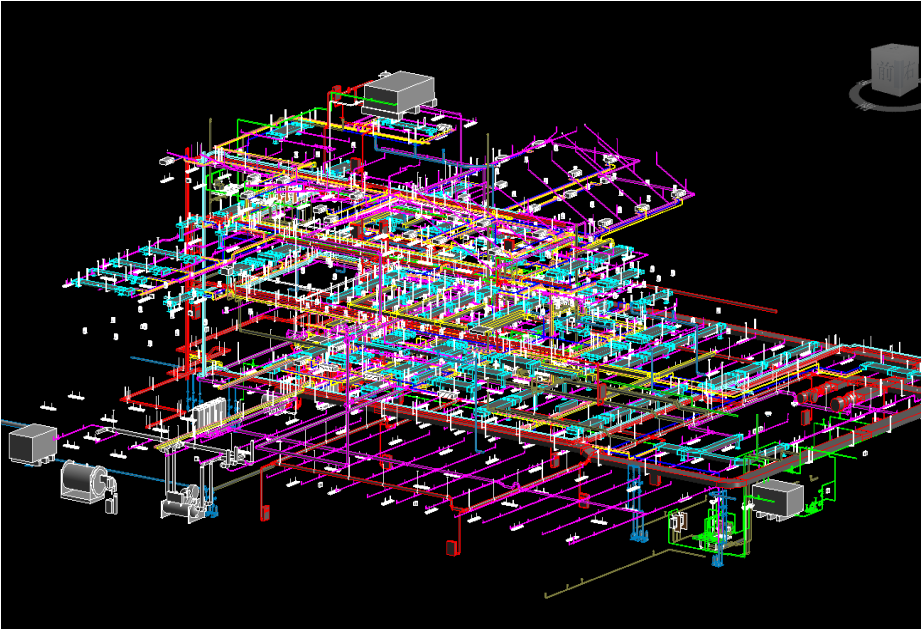Select the gray equipment box at the far left

(33, 443)
